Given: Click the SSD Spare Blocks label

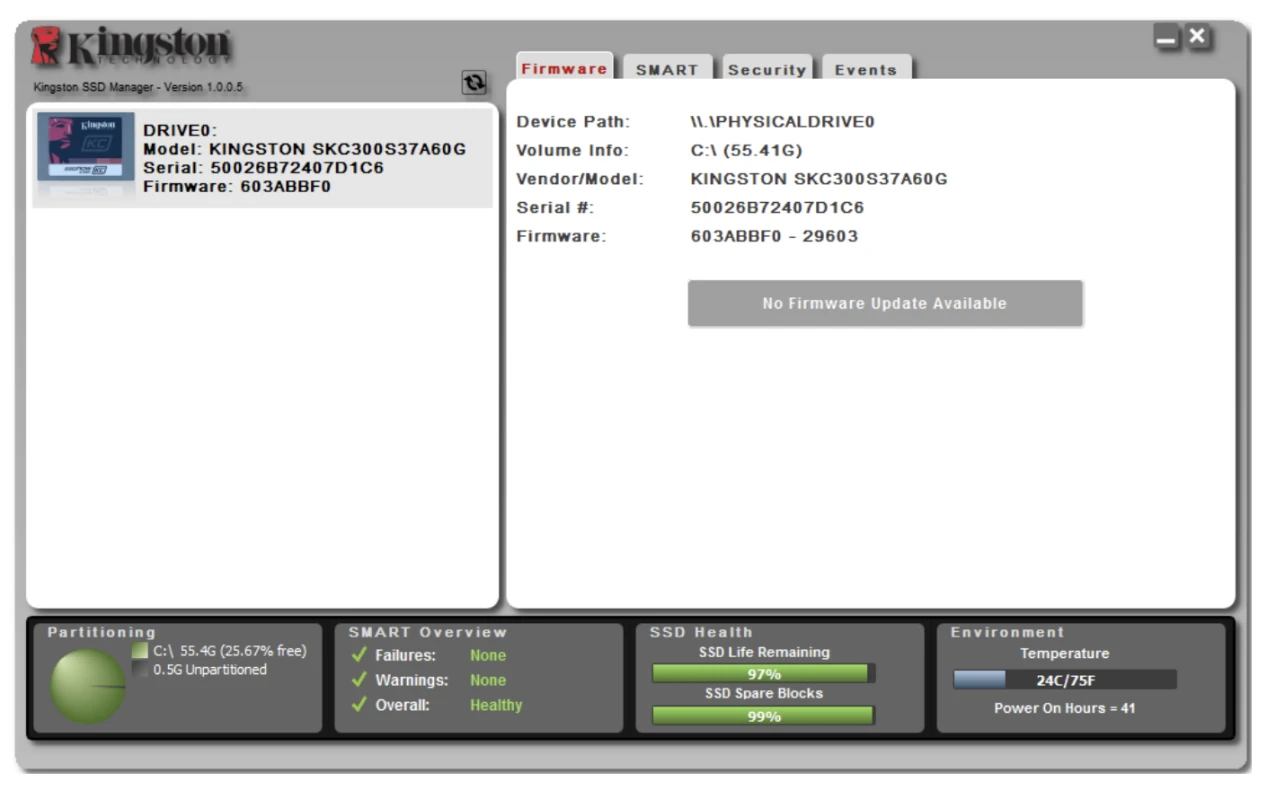Looking at the screenshot, I should 764,694.
